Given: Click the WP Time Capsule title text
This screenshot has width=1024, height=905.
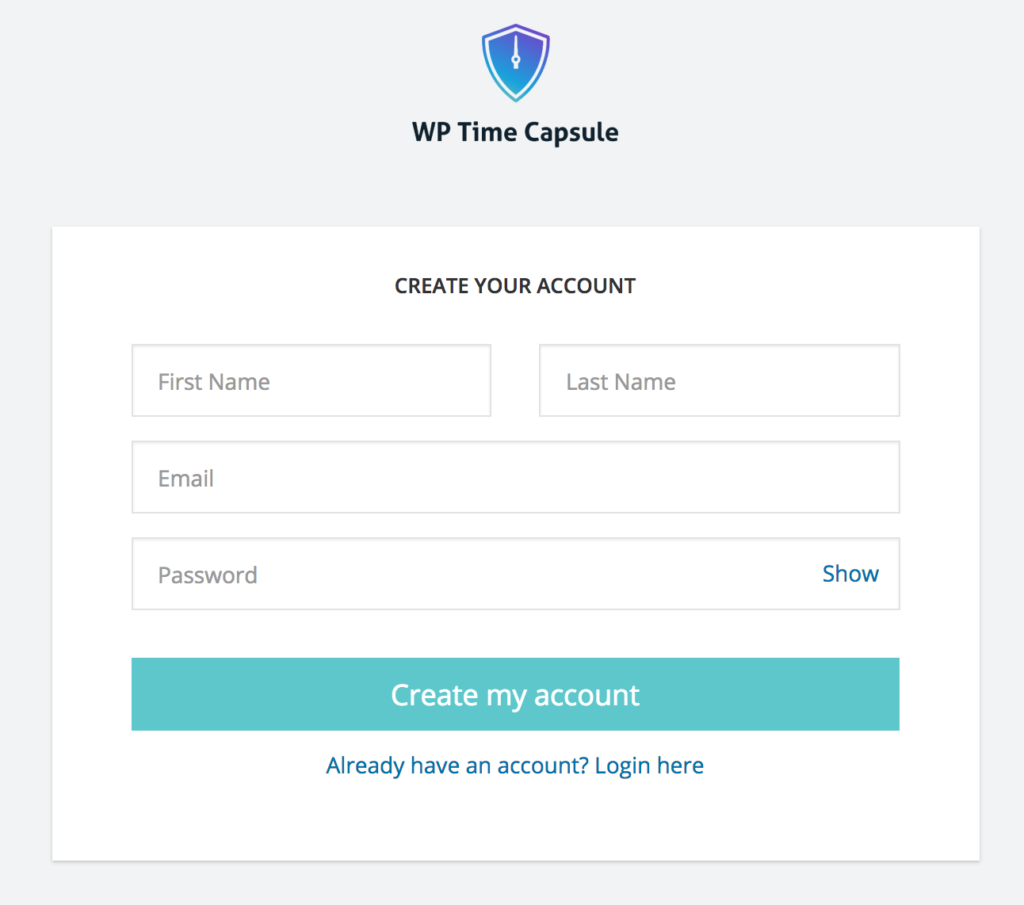Looking at the screenshot, I should [515, 132].
